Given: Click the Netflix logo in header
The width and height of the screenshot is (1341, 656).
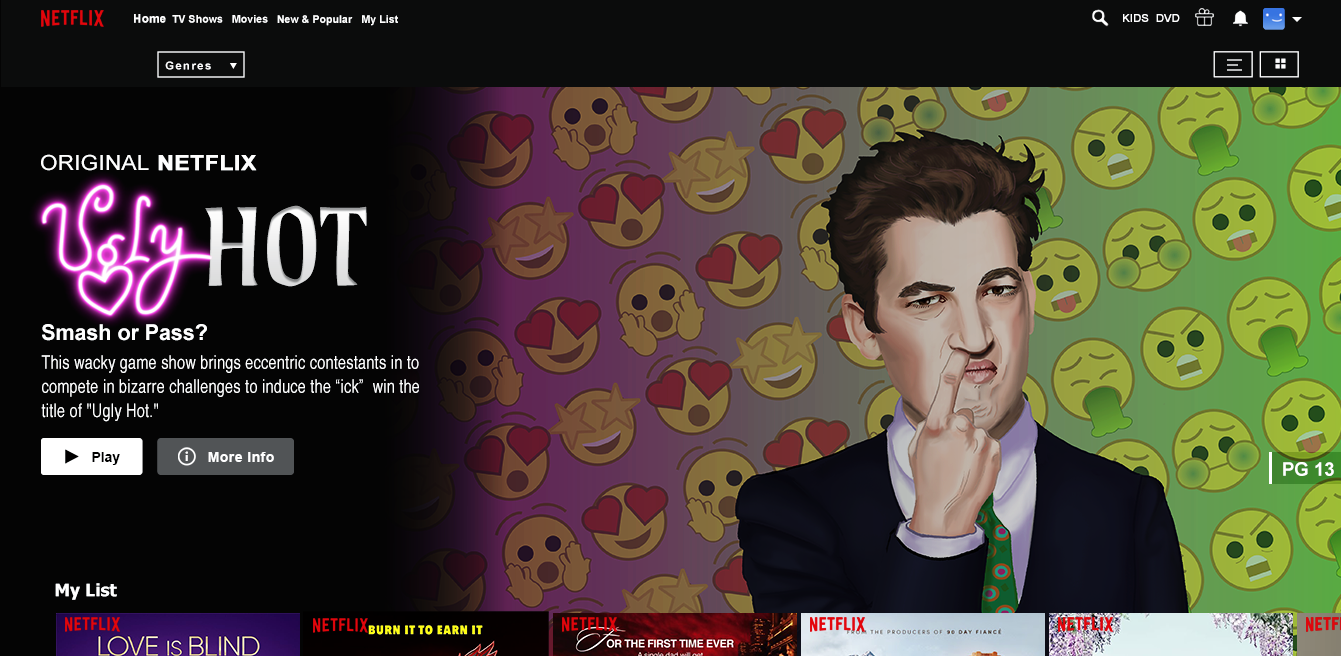Looking at the screenshot, I should point(72,18).
